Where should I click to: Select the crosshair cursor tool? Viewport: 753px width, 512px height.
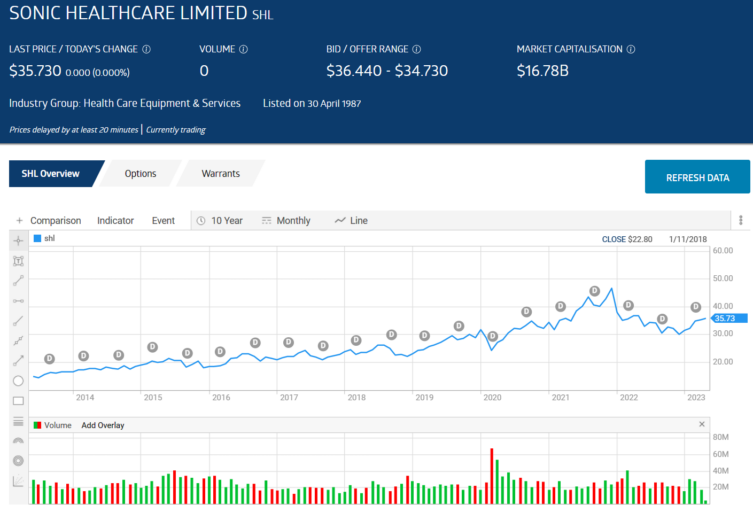point(18,241)
